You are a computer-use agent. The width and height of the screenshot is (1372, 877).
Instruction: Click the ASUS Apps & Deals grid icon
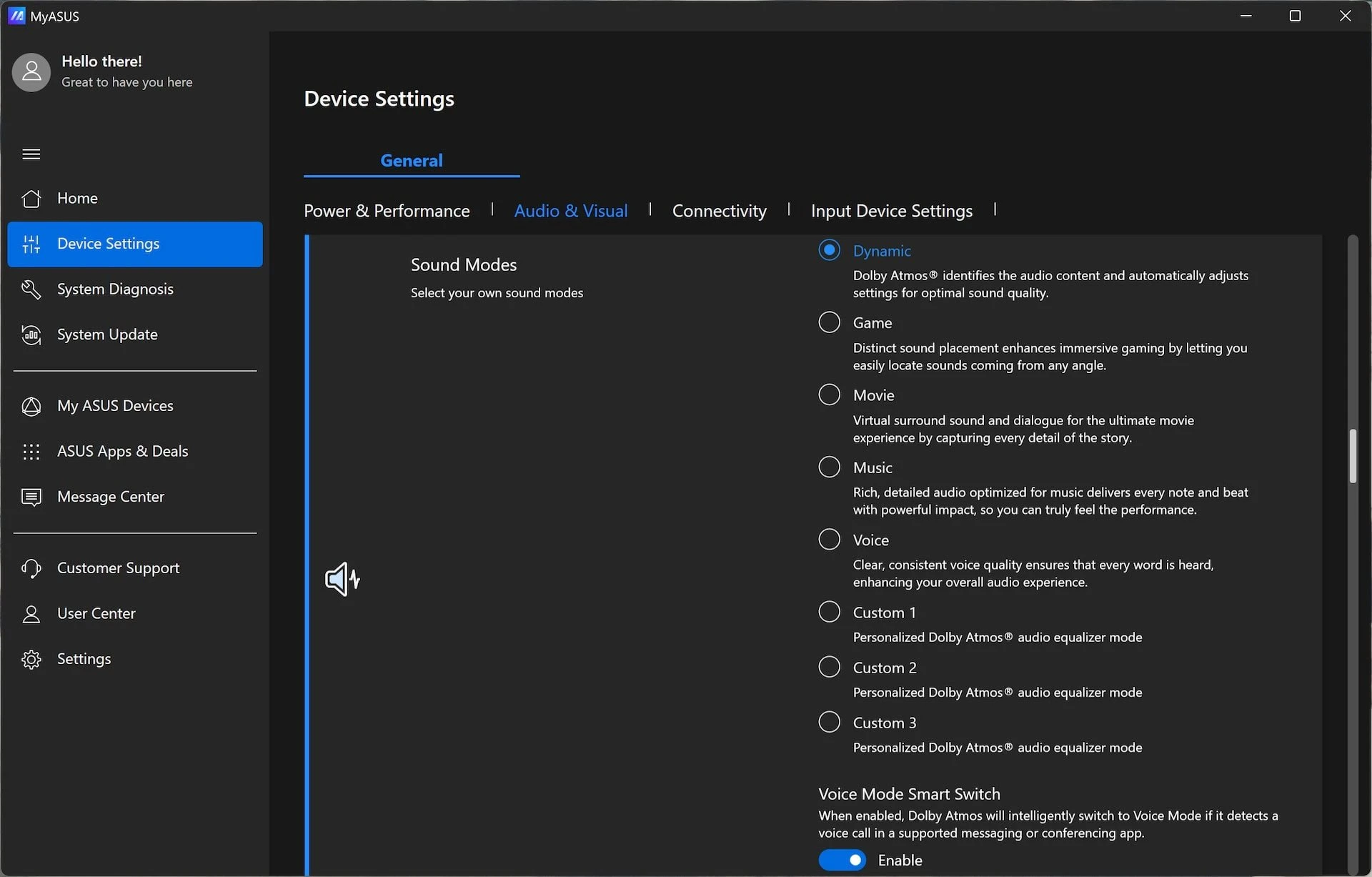(31, 451)
